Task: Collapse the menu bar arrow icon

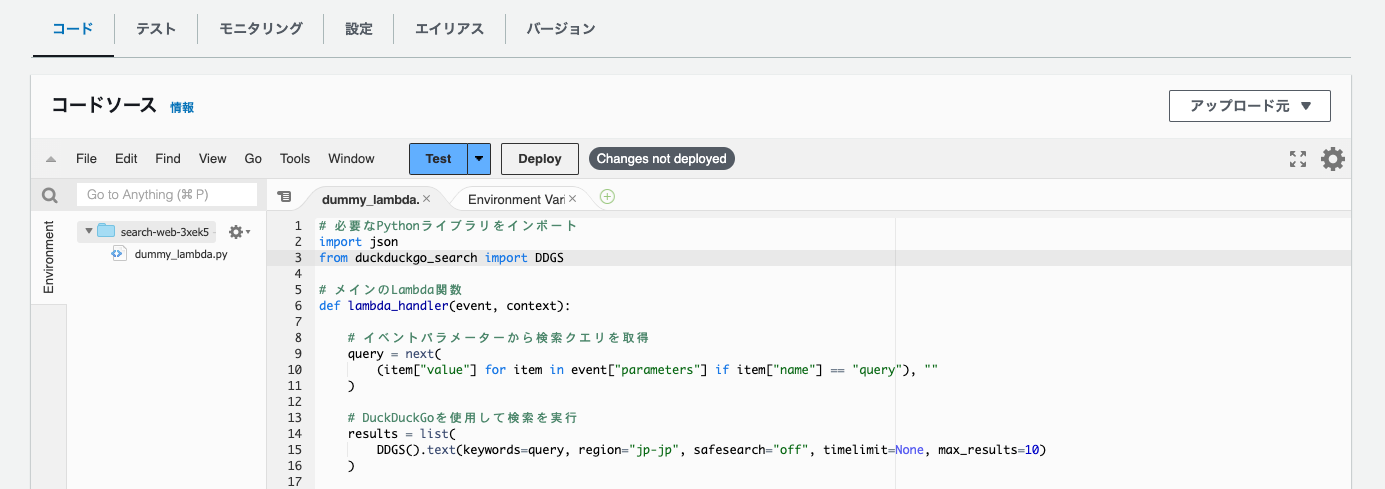Action: [50, 159]
